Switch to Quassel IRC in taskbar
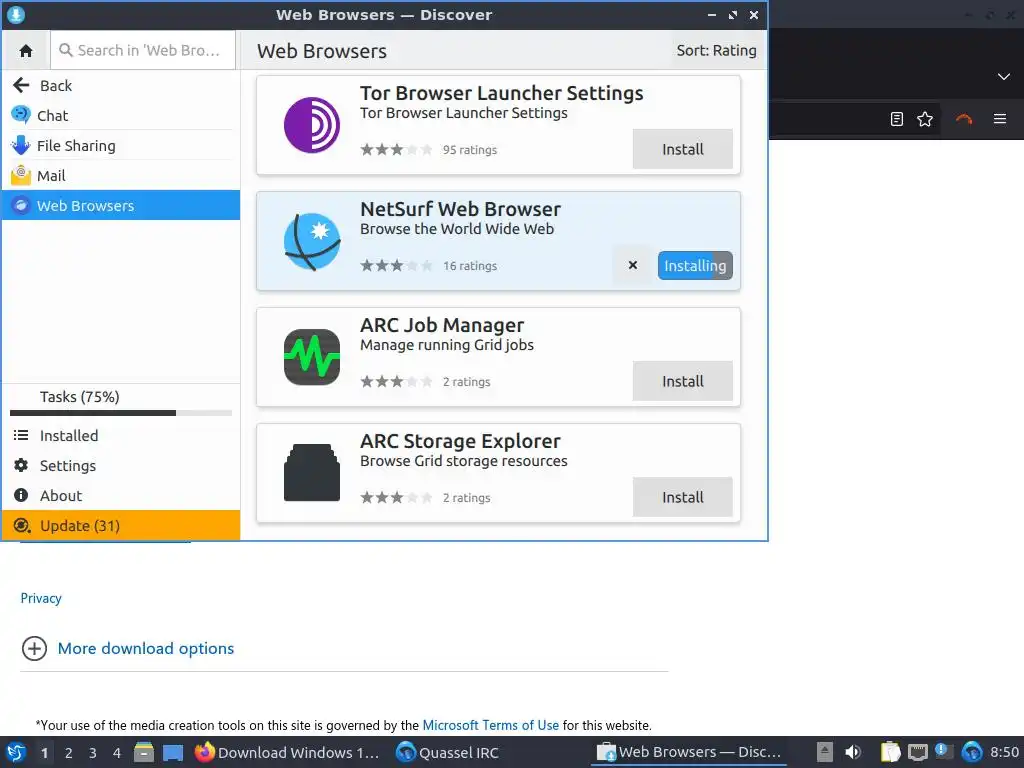Viewport: 1024px width, 768px height. (448, 752)
